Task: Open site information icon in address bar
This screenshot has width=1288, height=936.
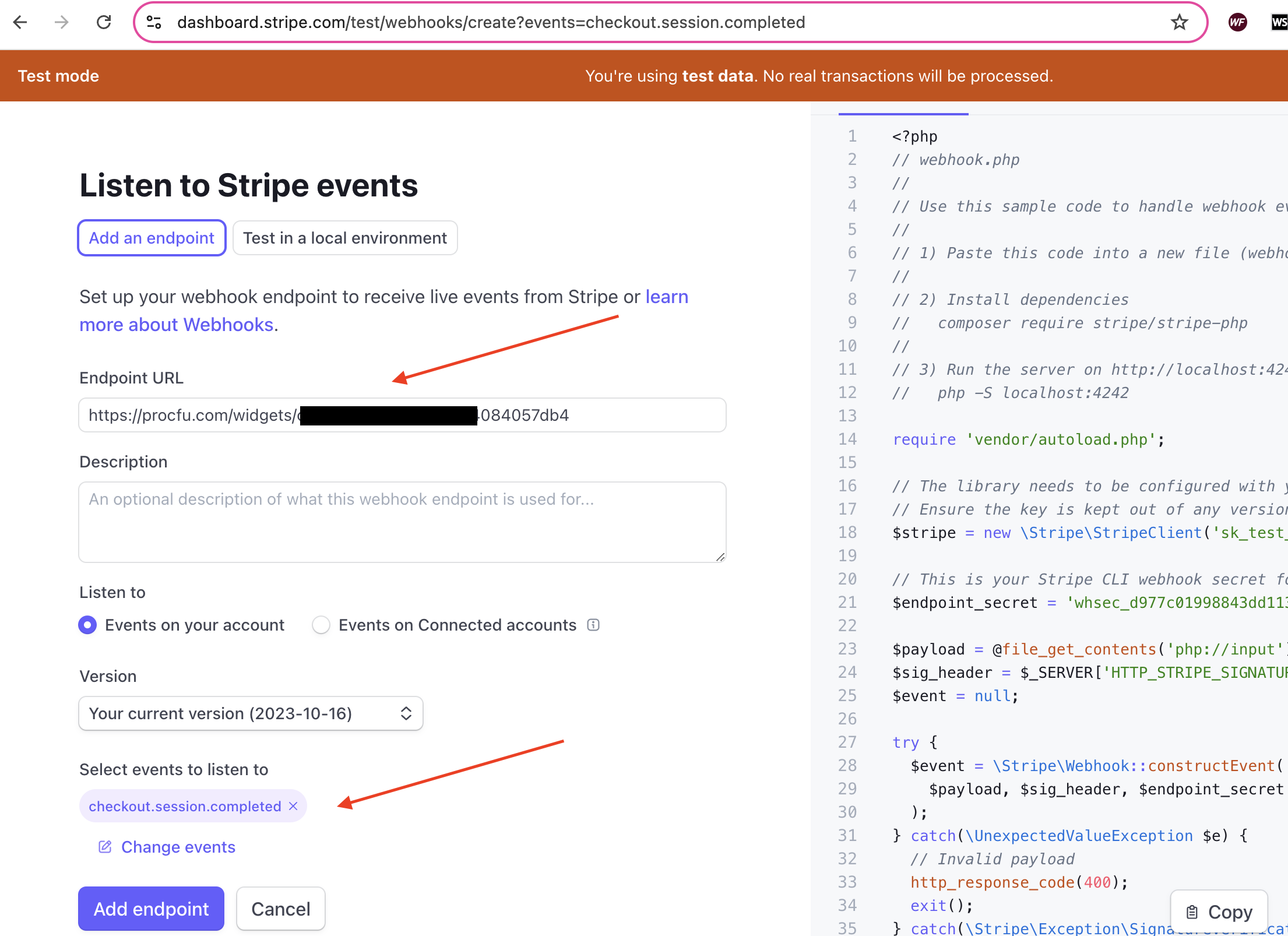Action: (154, 22)
